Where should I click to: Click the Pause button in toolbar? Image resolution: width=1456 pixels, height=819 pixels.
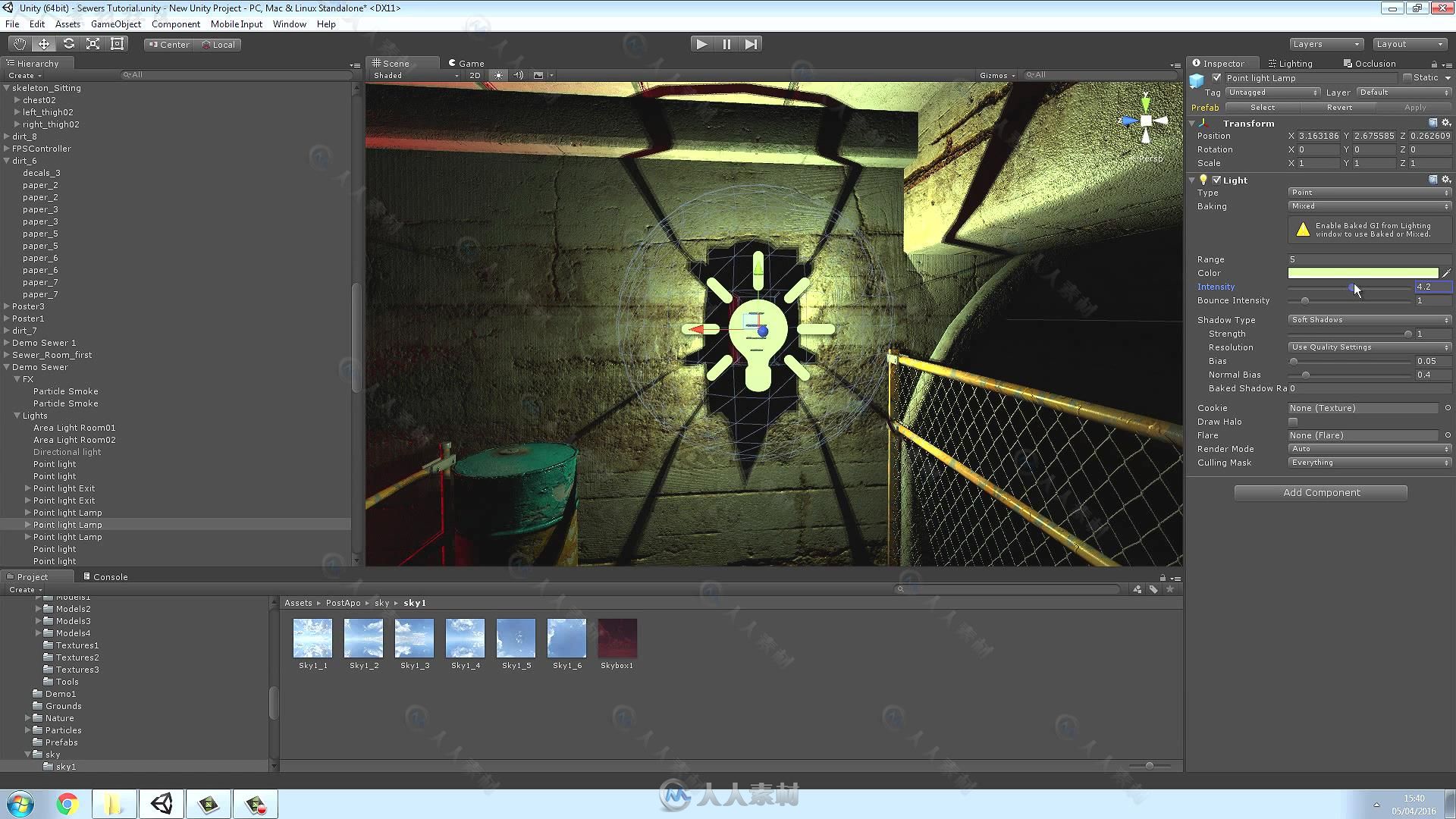727,43
